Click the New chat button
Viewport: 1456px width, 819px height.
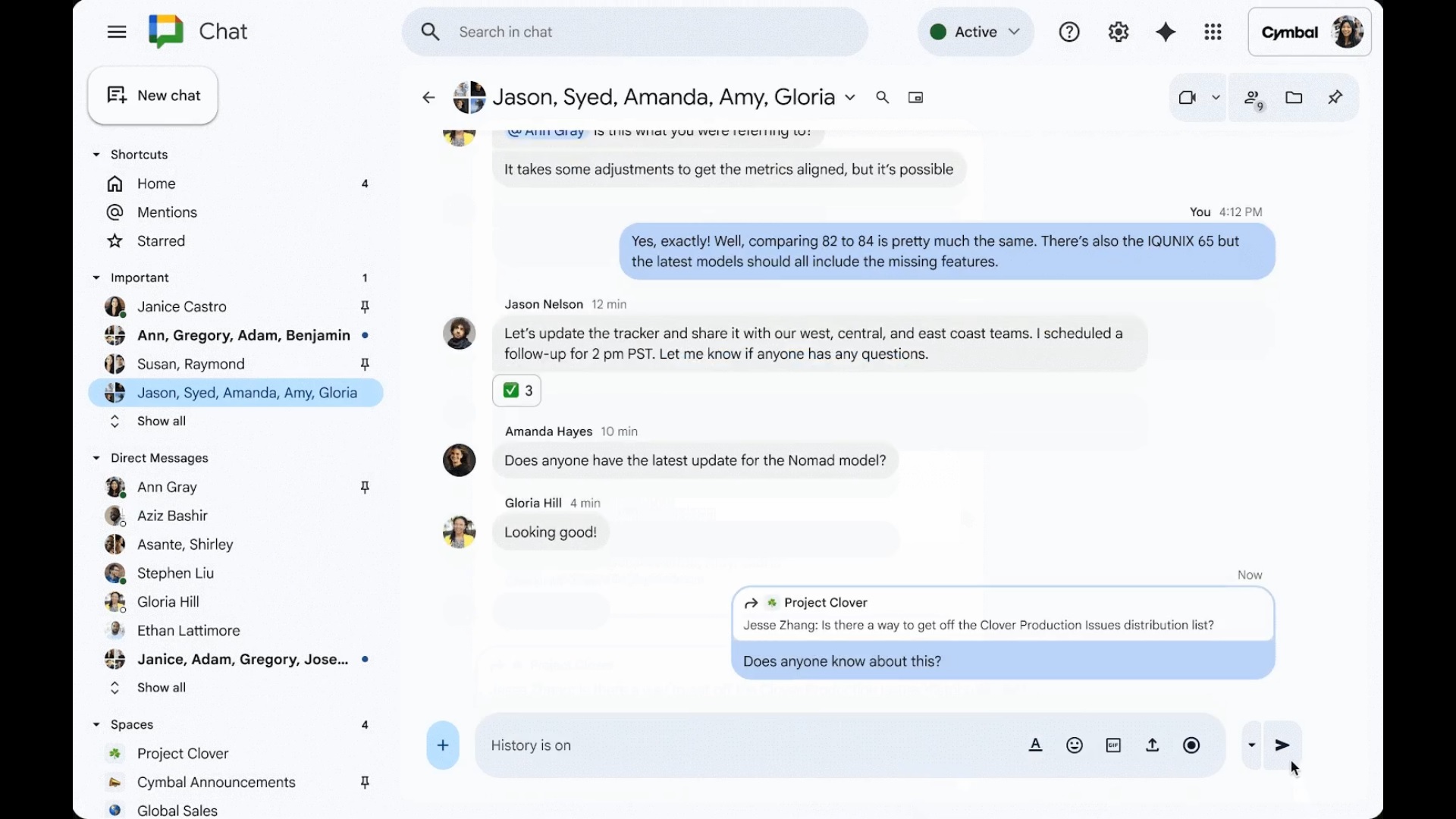tap(153, 96)
